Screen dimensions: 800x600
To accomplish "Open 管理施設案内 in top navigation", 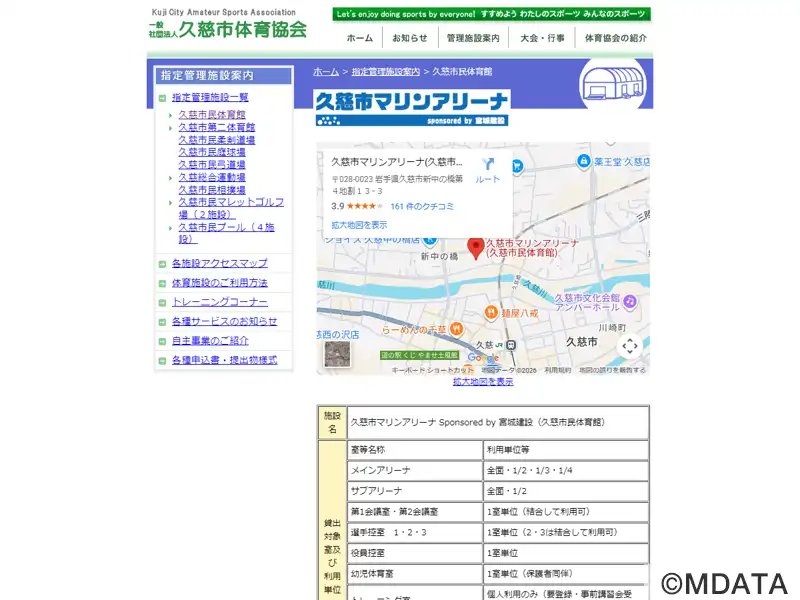I will point(473,38).
